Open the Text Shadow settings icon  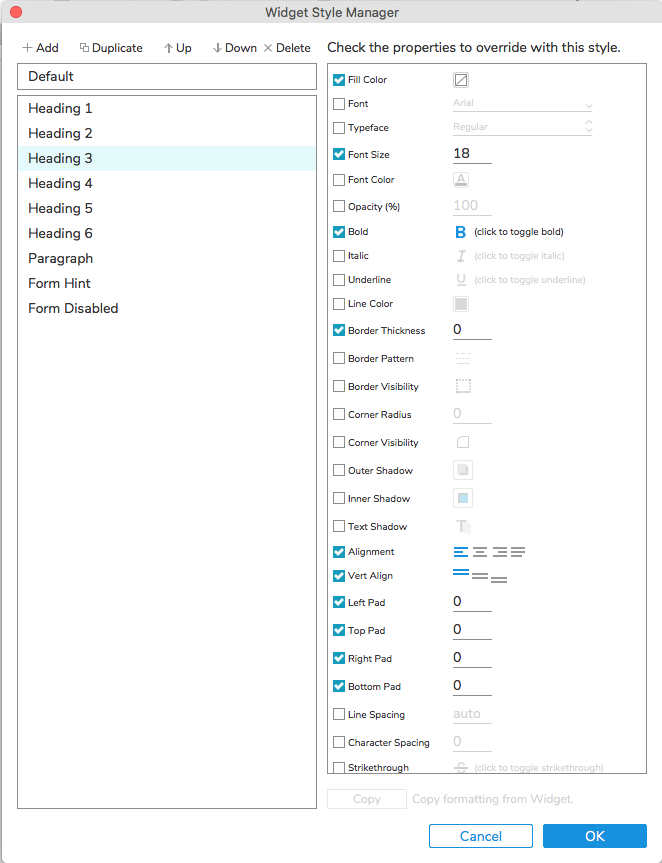(463, 526)
